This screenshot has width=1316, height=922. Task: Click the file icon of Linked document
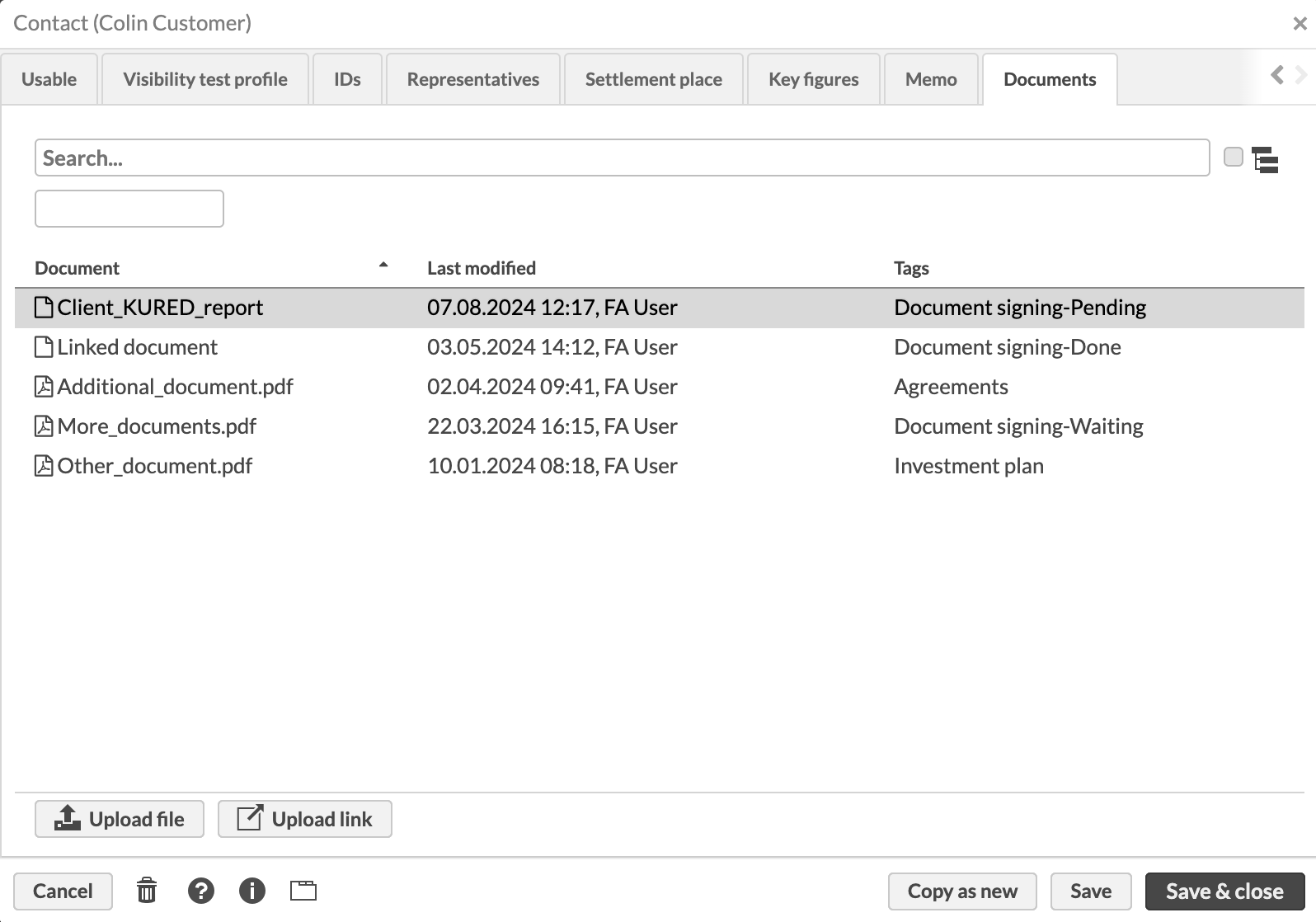(44, 347)
